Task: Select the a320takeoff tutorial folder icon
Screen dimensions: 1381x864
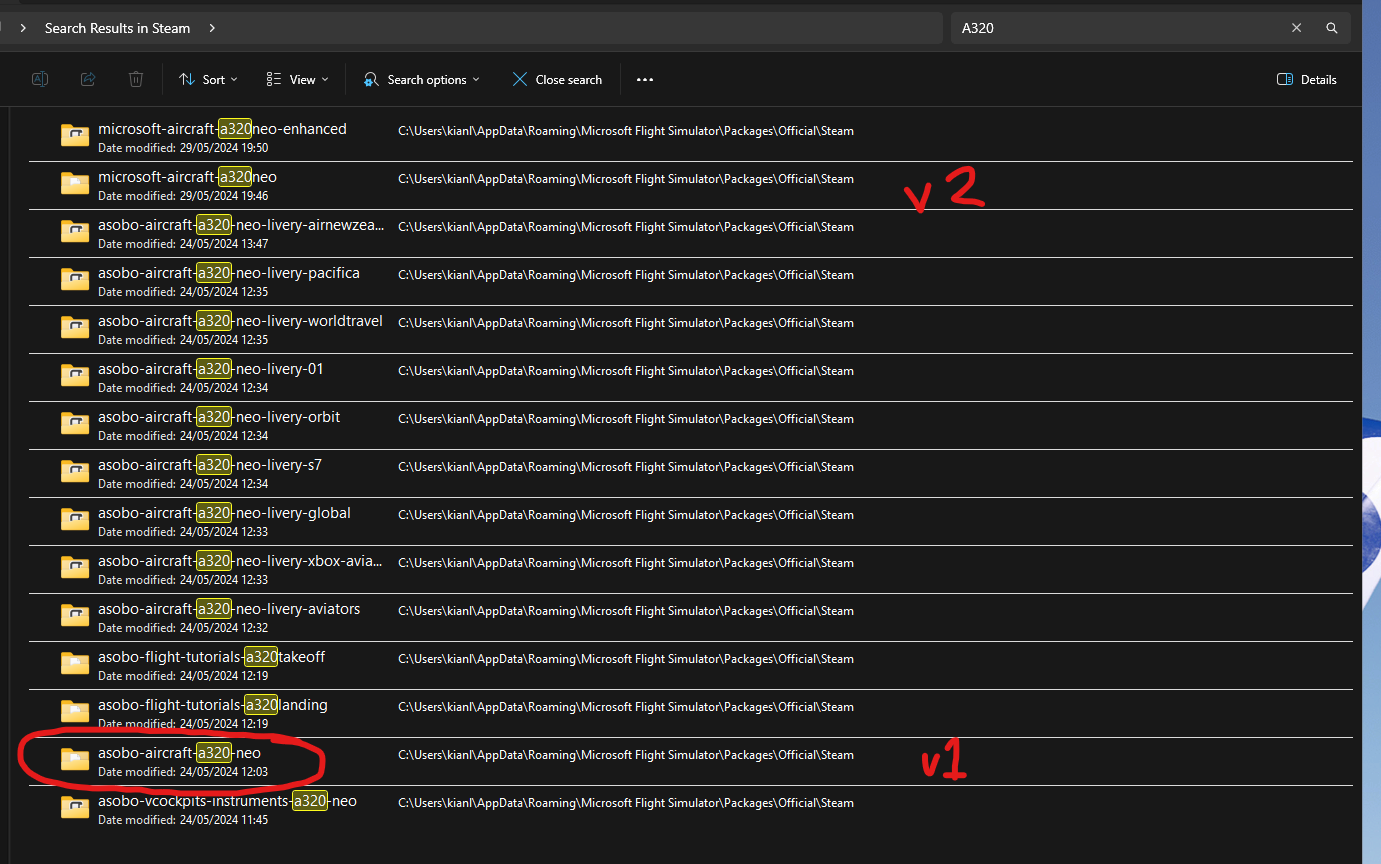Action: click(x=75, y=663)
